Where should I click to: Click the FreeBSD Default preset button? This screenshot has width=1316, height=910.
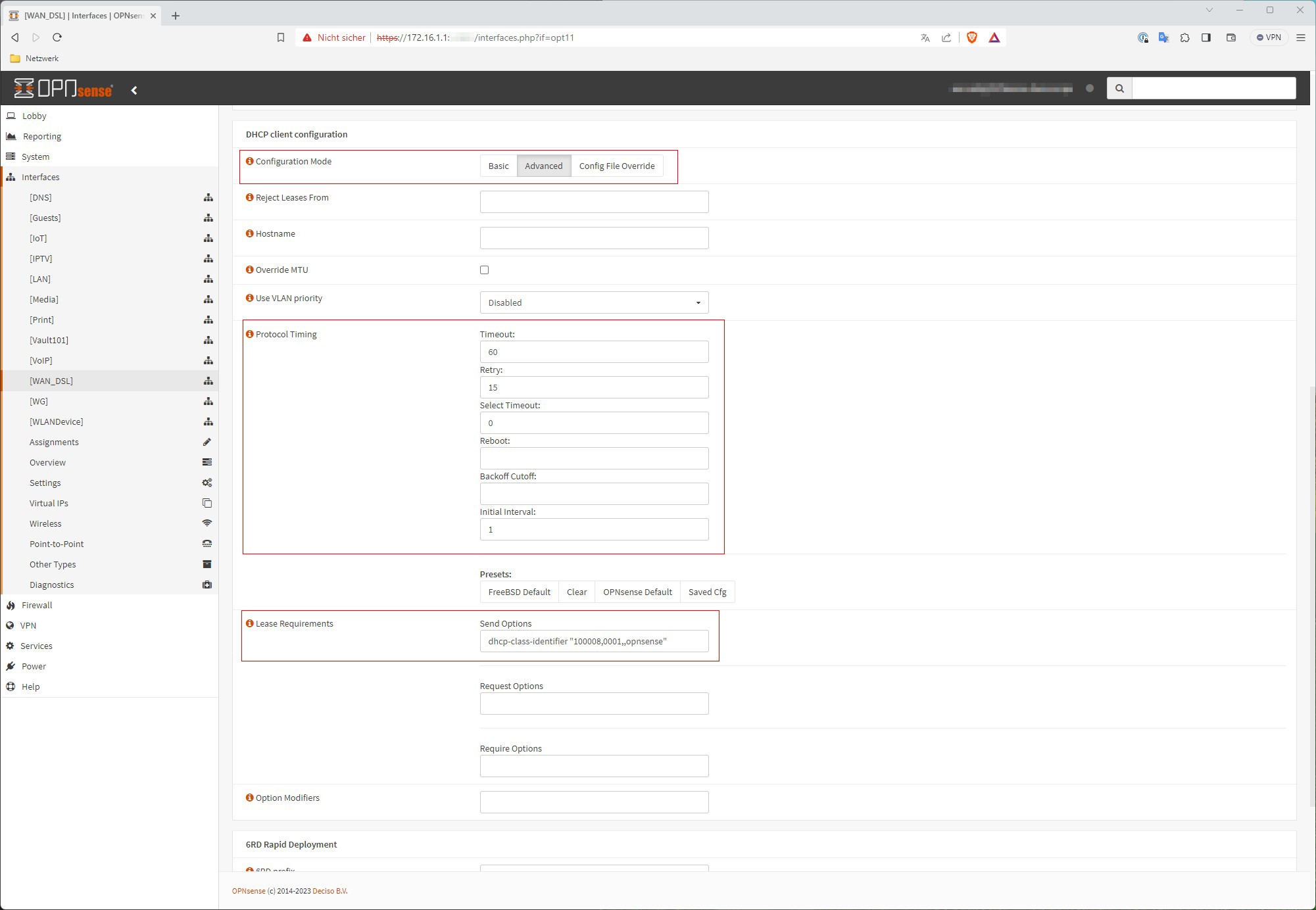point(519,591)
